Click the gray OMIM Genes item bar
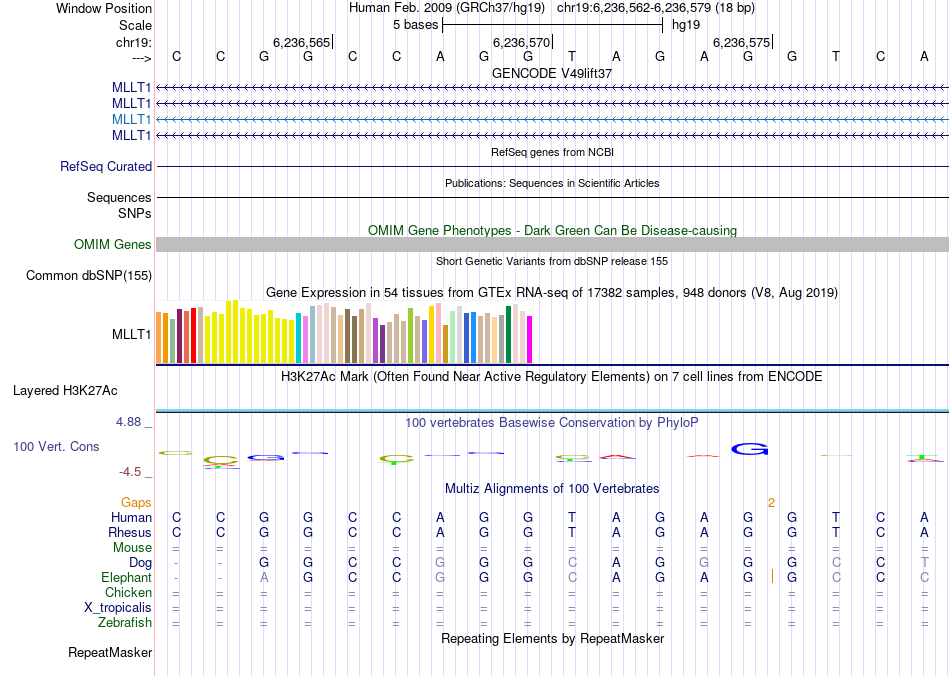Screen dimensions: 950x676 point(552,245)
